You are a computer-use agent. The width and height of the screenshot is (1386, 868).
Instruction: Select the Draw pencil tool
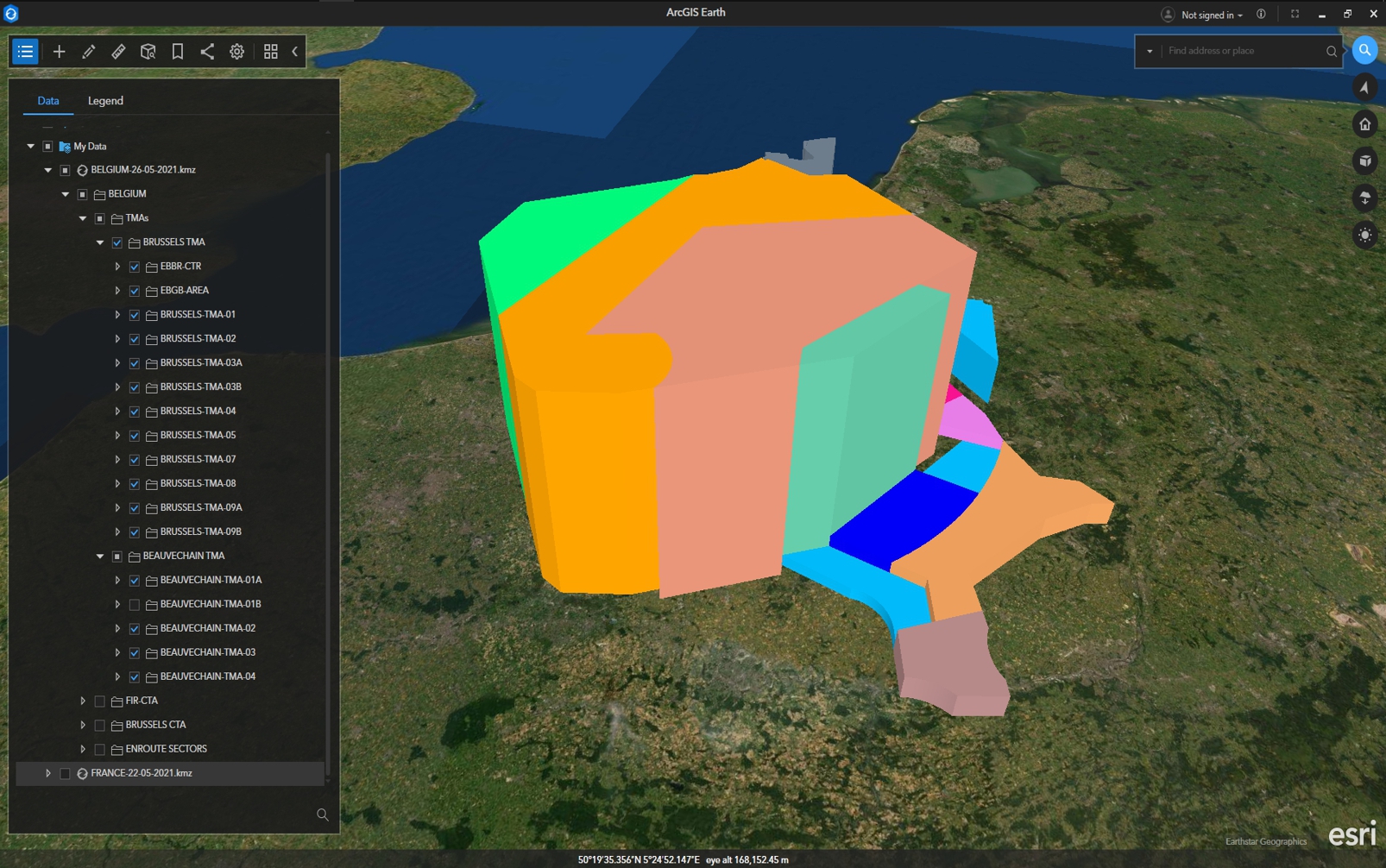pyautogui.click(x=89, y=52)
